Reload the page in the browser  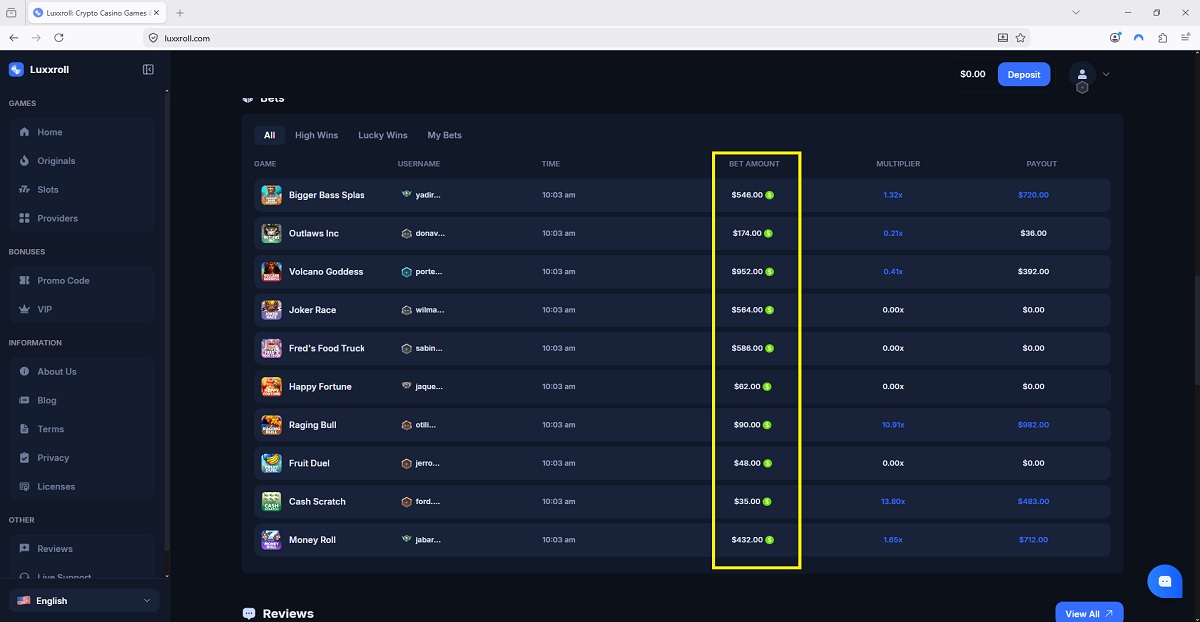point(59,38)
